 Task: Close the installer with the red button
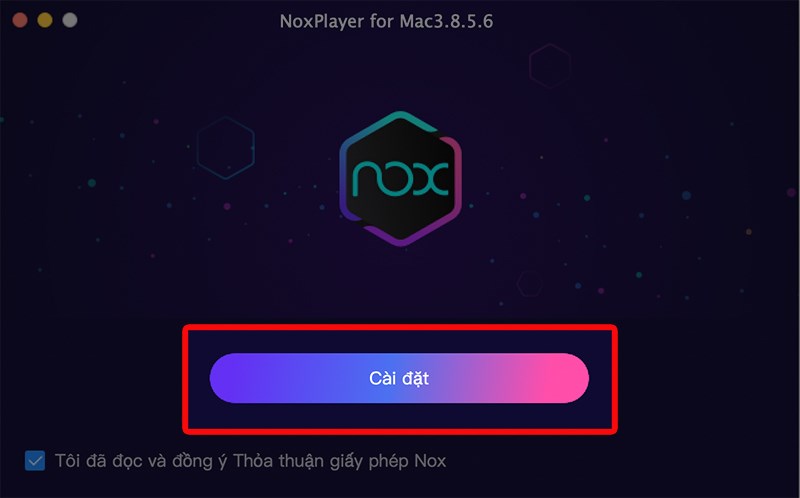[x=20, y=20]
